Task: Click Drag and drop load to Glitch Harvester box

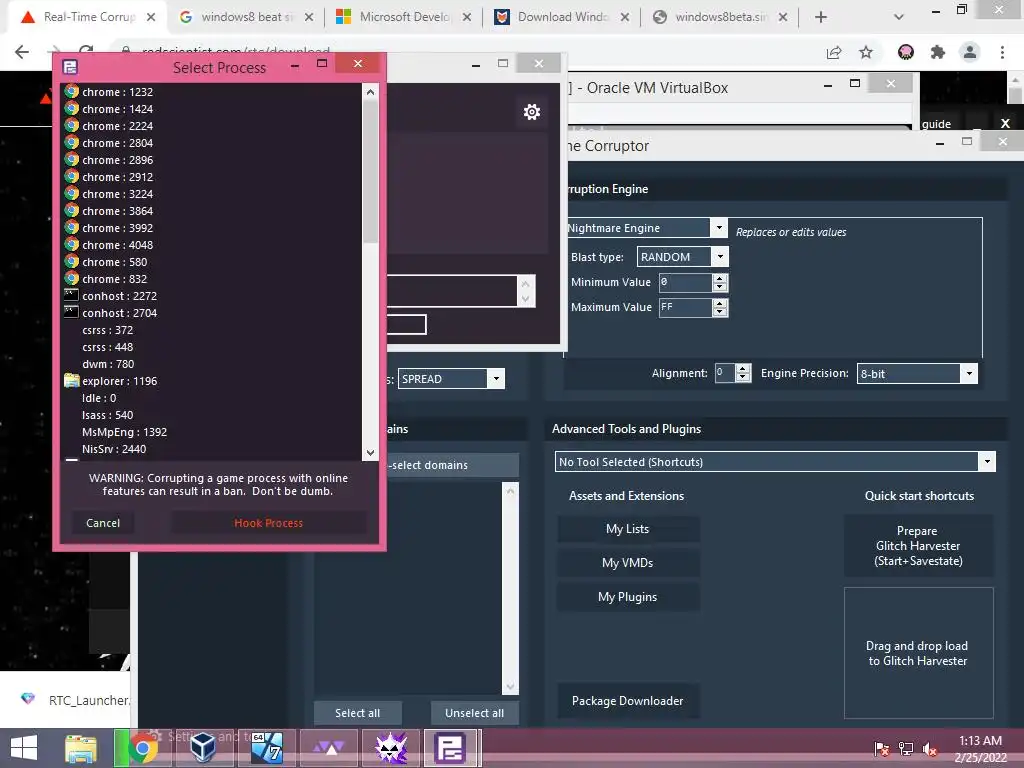Action: click(x=918, y=653)
